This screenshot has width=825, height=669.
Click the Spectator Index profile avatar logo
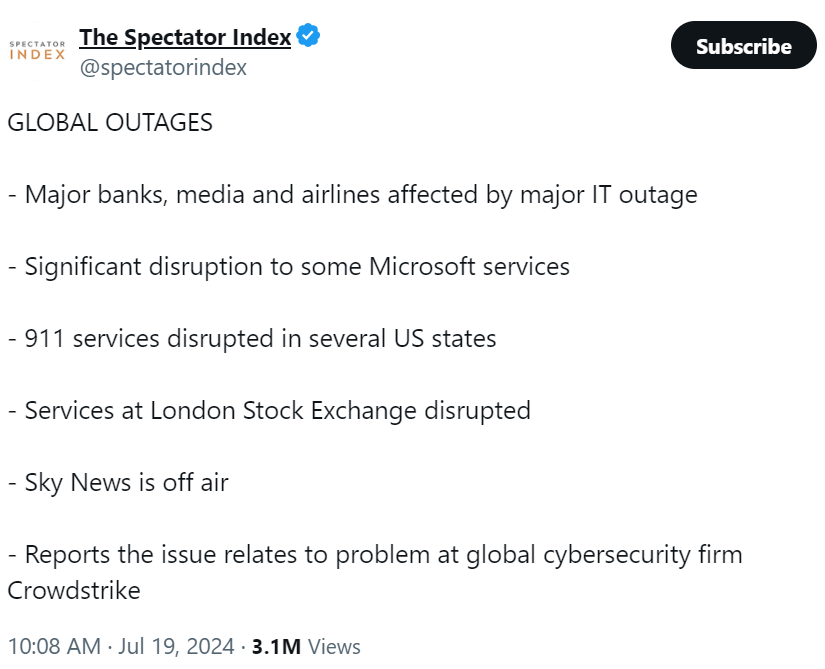pyautogui.click(x=37, y=49)
